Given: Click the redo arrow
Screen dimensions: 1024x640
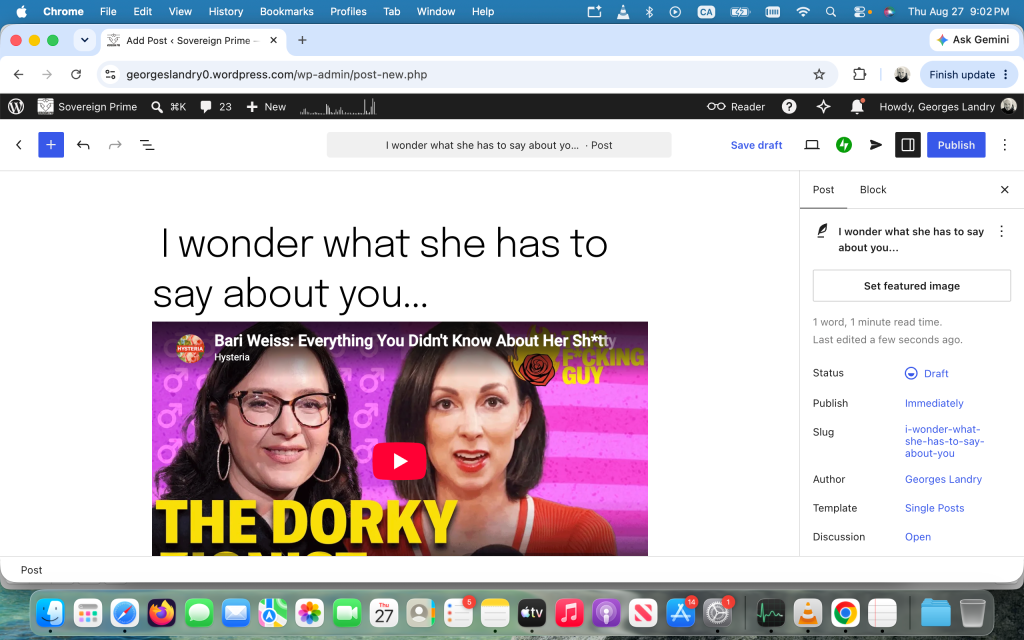Looking at the screenshot, I should tap(115, 145).
